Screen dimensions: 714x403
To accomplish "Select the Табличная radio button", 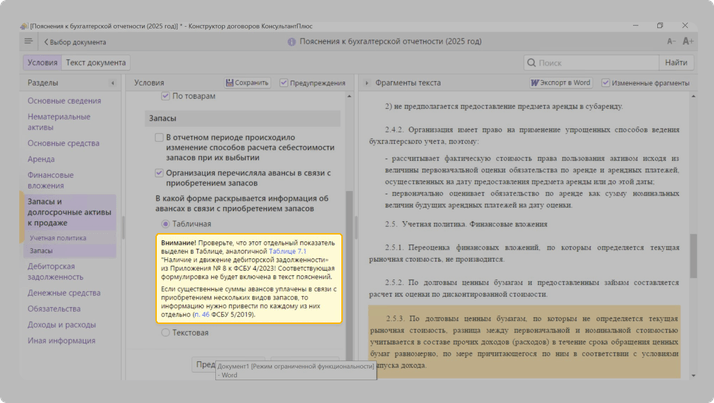I will pos(165,224).
